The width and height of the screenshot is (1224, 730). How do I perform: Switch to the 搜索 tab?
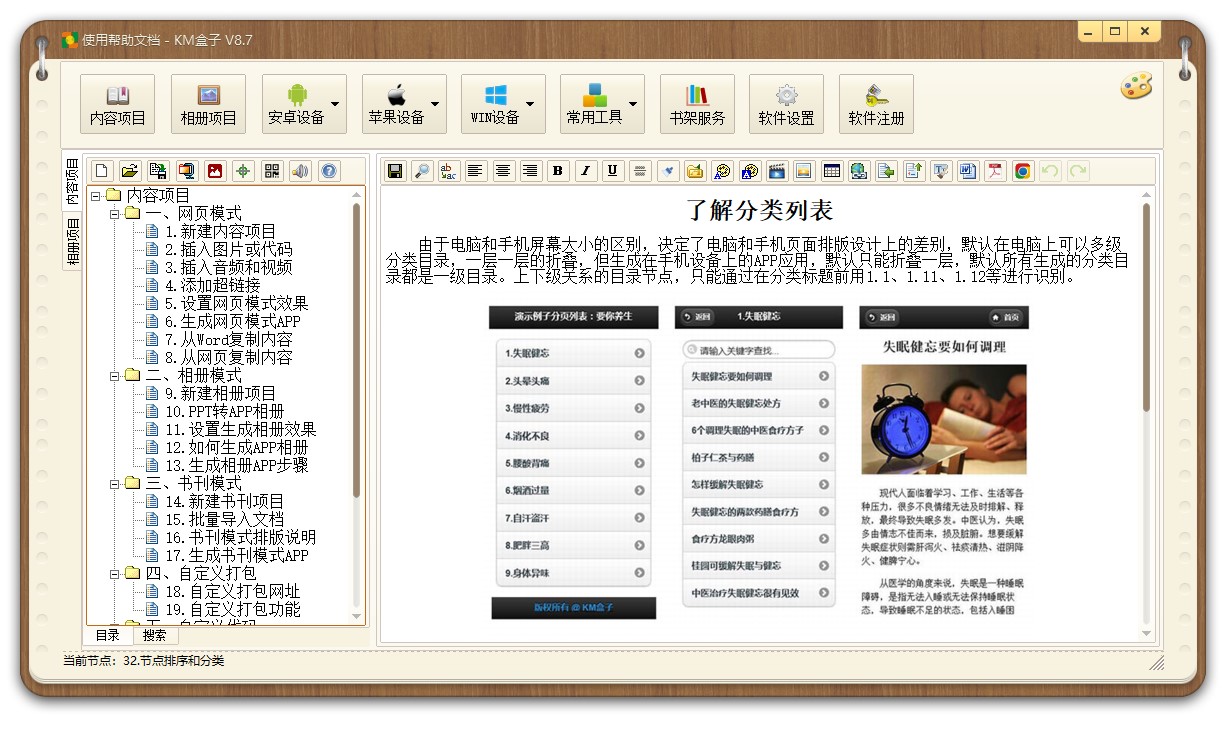coord(154,635)
